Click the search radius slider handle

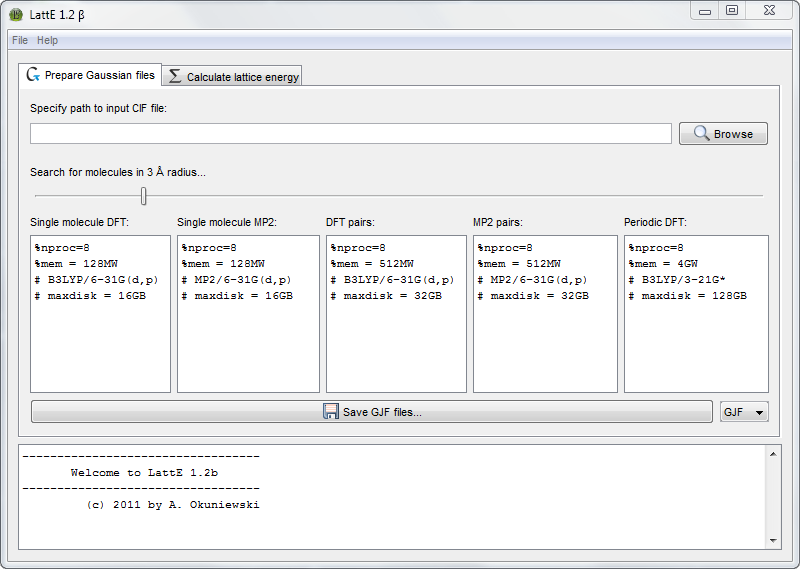(x=144, y=196)
